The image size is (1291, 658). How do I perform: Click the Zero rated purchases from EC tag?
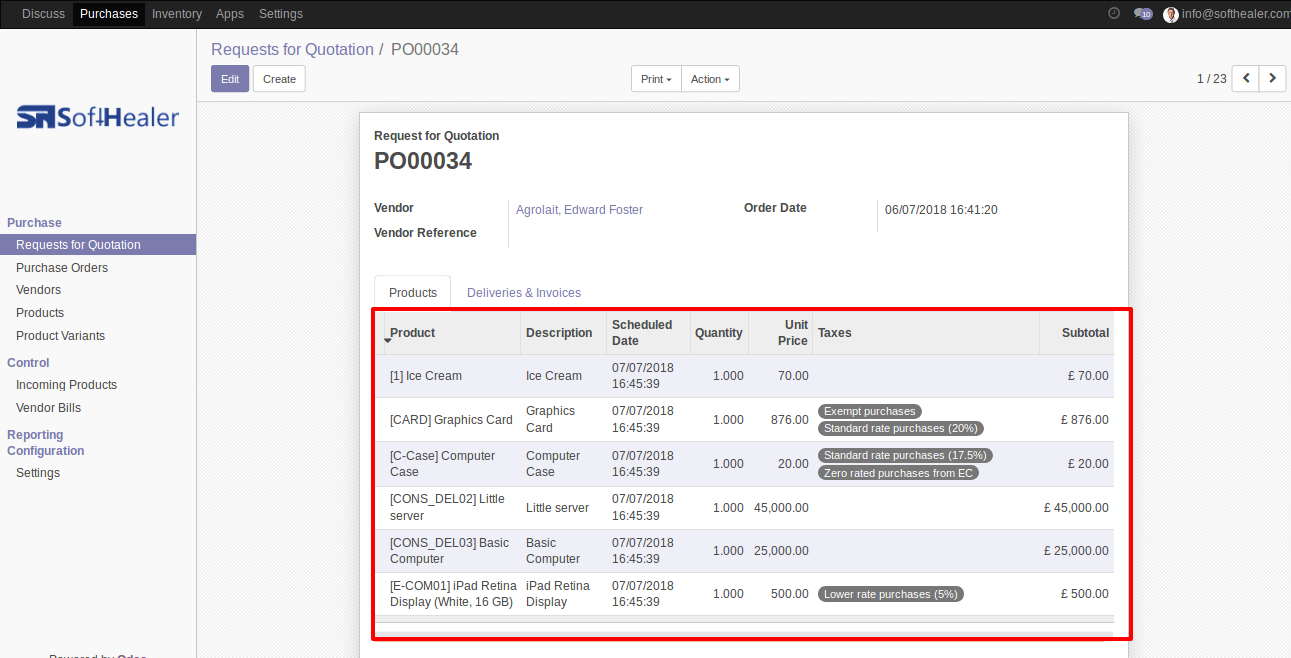[898, 473]
